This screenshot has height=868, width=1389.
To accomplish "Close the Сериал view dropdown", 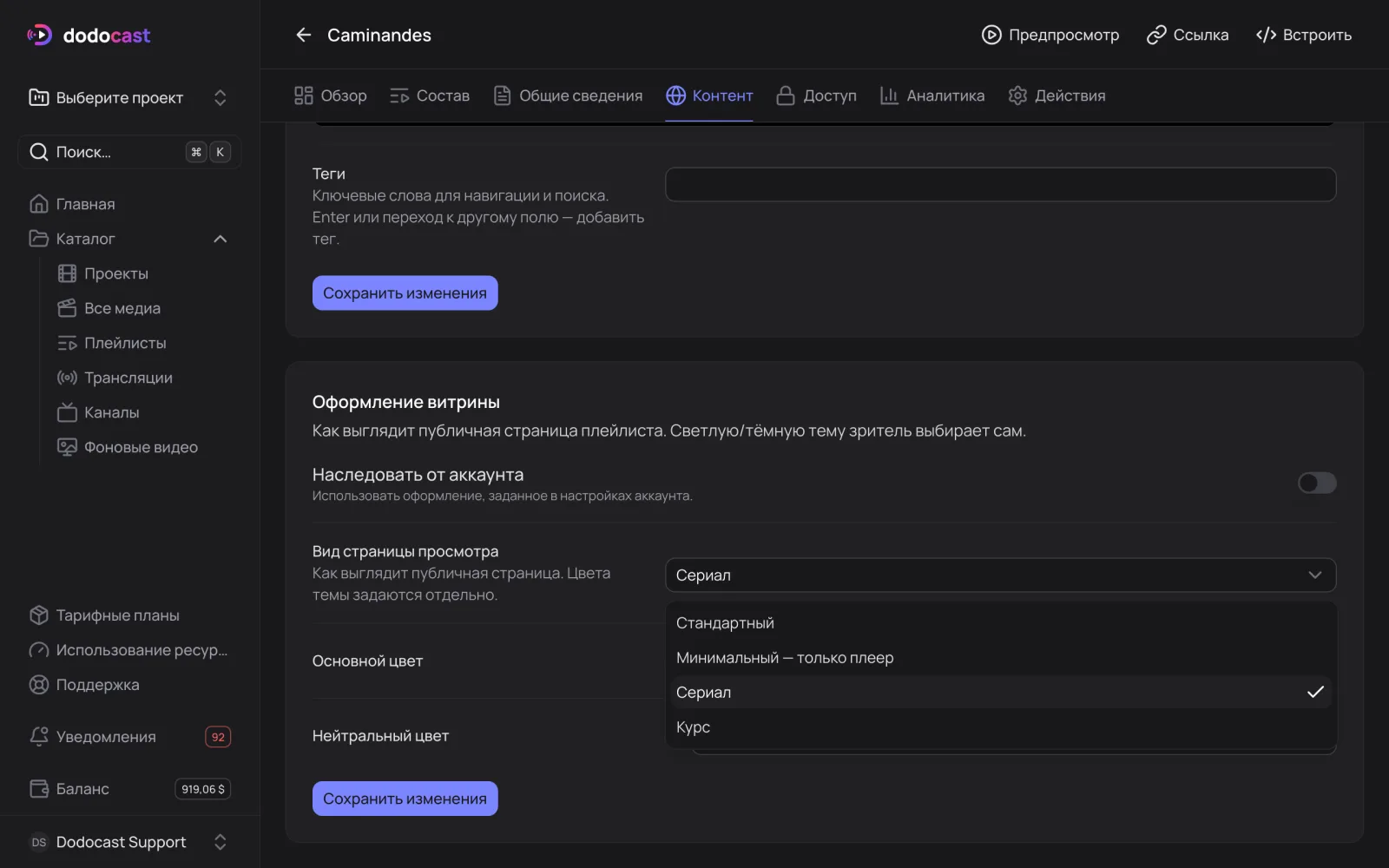I will click(x=1000, y=575).
